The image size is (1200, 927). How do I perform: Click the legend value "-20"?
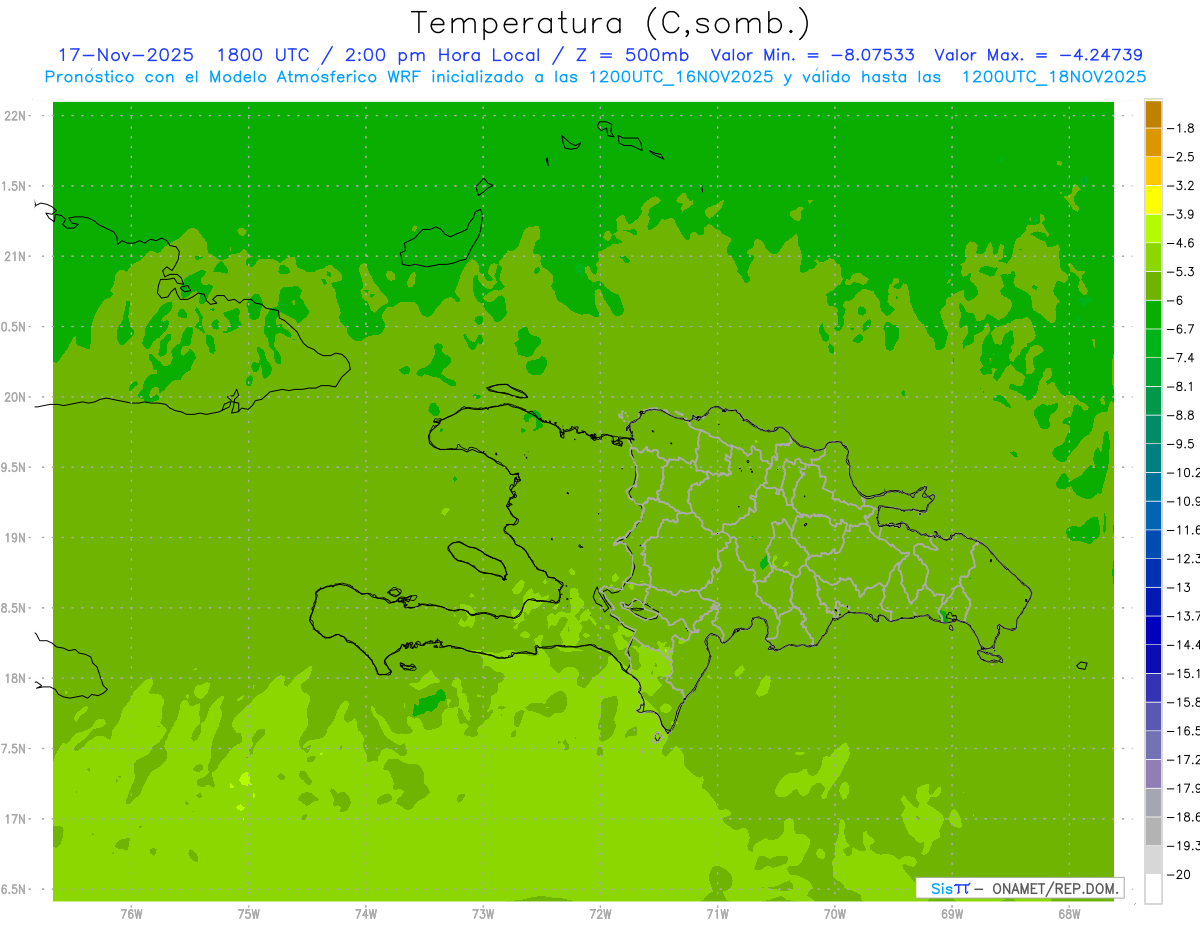(x=1179, y=874)
